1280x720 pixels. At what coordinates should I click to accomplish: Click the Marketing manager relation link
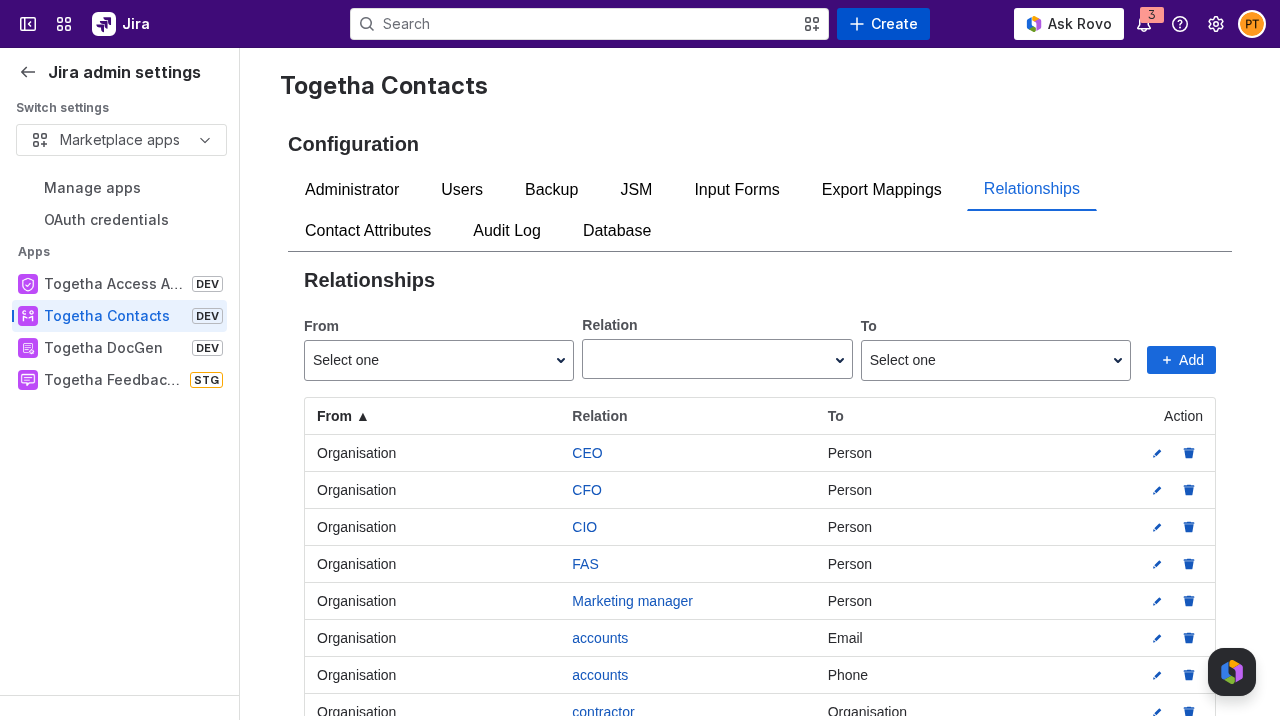(632, 601)
